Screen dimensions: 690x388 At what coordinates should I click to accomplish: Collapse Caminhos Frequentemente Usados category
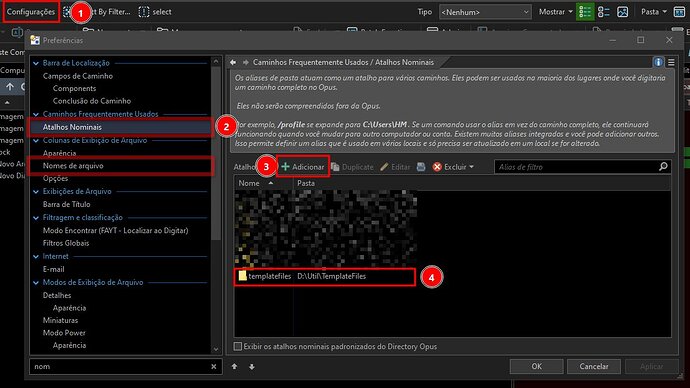36,114
